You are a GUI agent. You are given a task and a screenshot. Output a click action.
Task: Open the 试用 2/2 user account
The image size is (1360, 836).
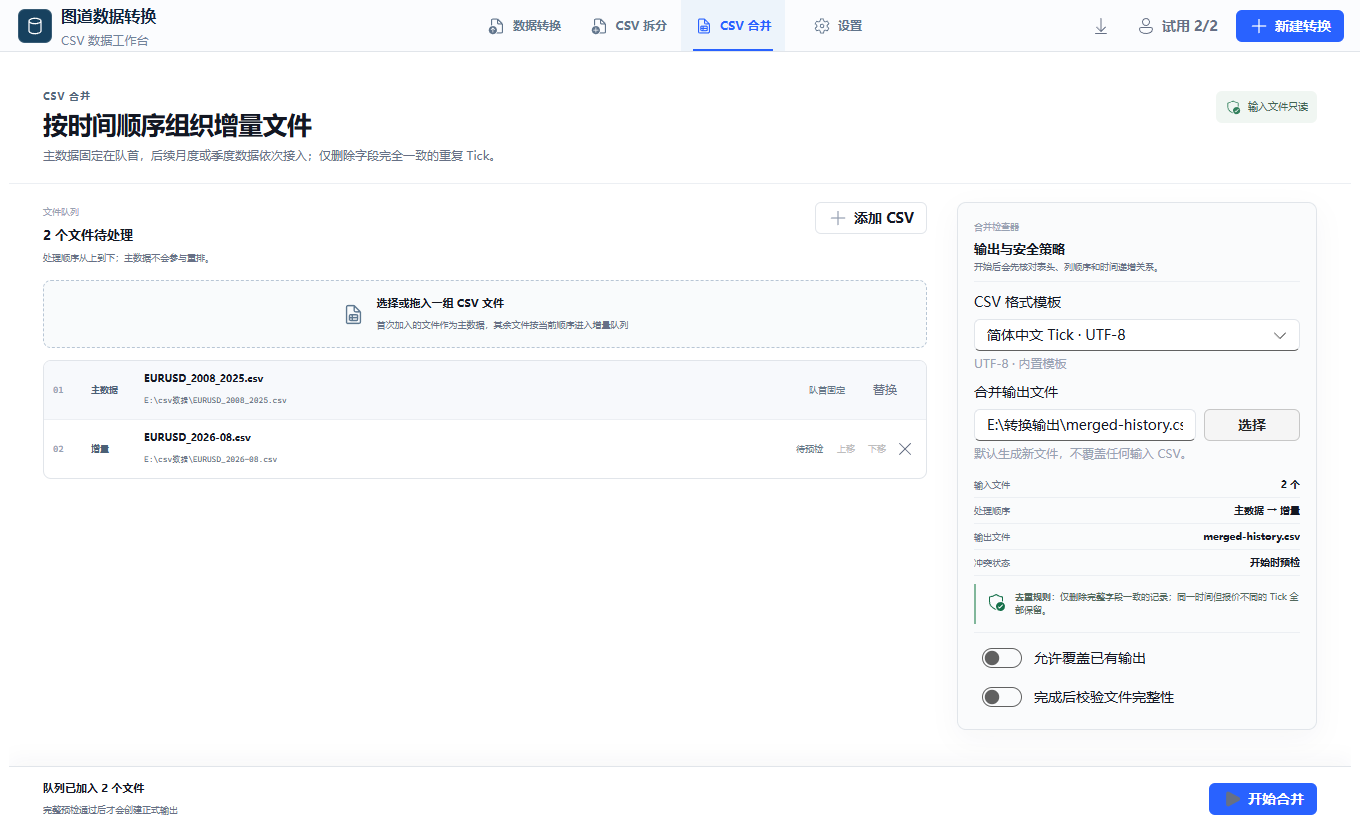(1178, 26)
